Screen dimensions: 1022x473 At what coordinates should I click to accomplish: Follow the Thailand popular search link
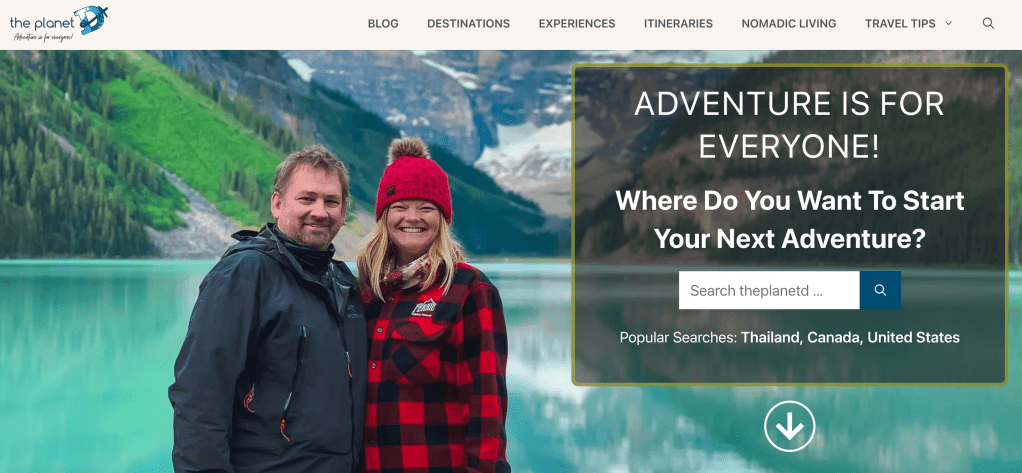[770, 337]
